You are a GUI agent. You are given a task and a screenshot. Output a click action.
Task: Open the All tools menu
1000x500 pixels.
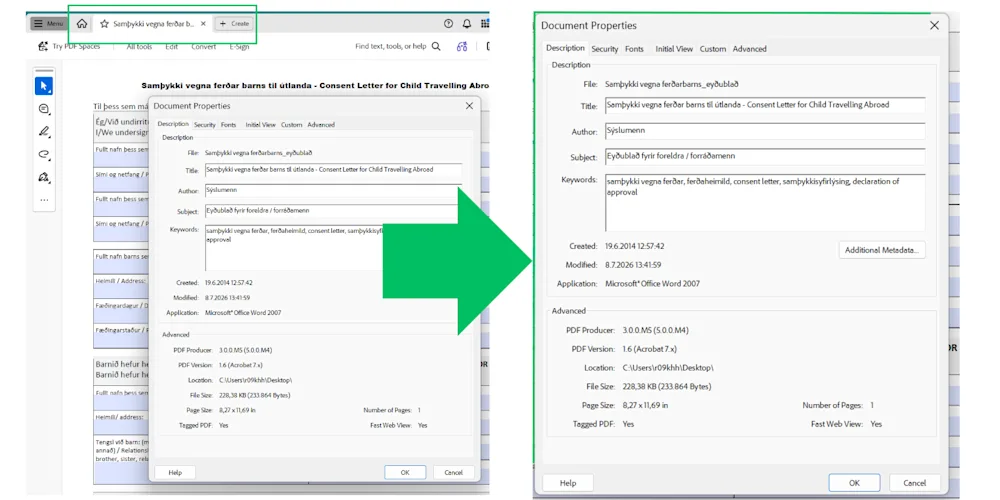[139, 47]
